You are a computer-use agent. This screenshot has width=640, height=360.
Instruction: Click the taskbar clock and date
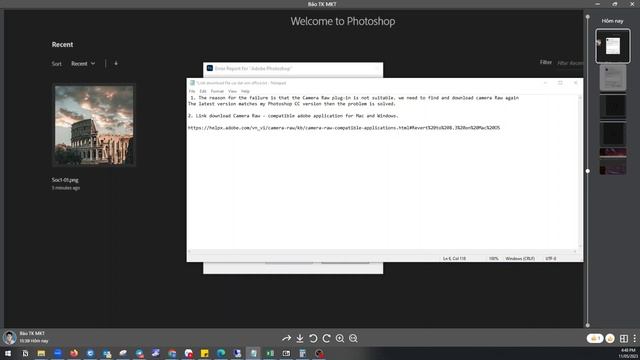point(628,353)
